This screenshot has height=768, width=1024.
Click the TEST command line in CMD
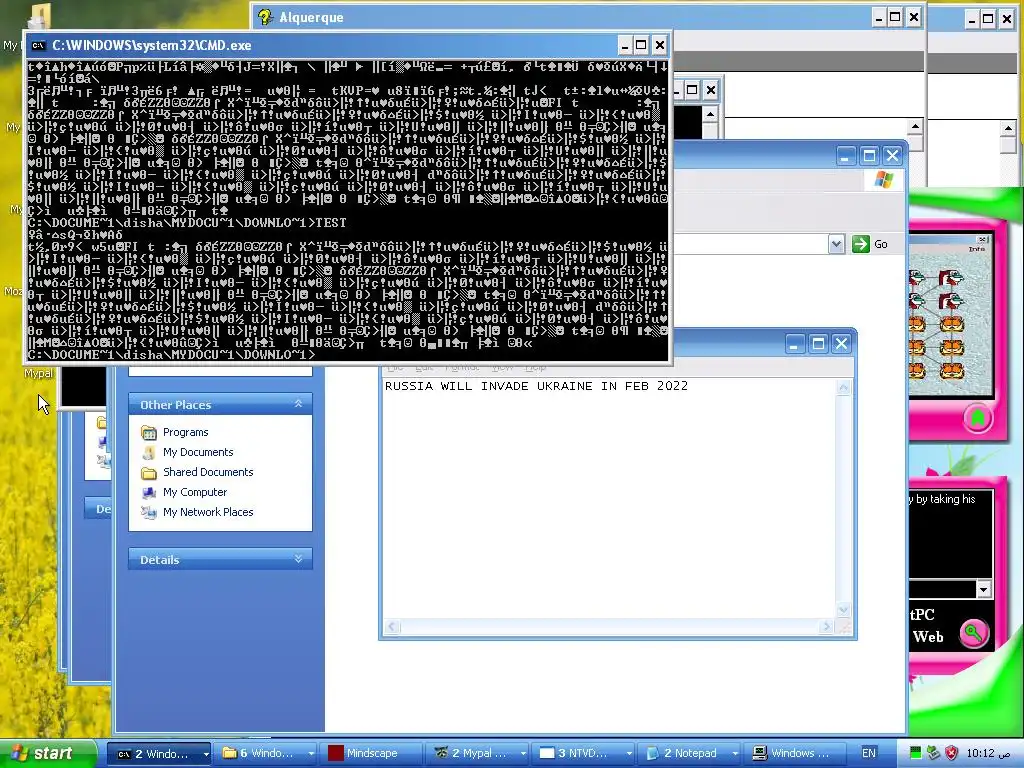click(187, 223)
